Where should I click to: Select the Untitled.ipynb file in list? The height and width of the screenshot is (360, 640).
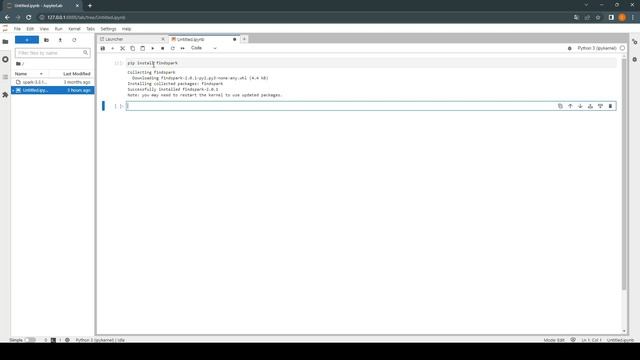click(53, 90)
